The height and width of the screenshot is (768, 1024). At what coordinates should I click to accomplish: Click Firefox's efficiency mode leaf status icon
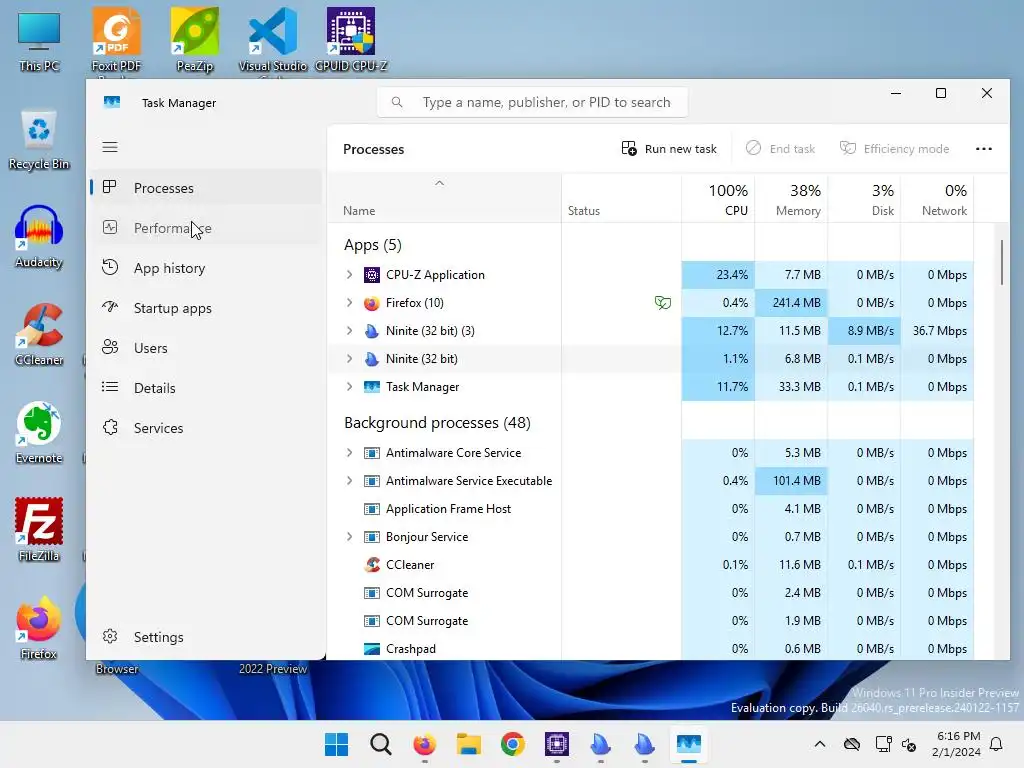coord(663,302)
